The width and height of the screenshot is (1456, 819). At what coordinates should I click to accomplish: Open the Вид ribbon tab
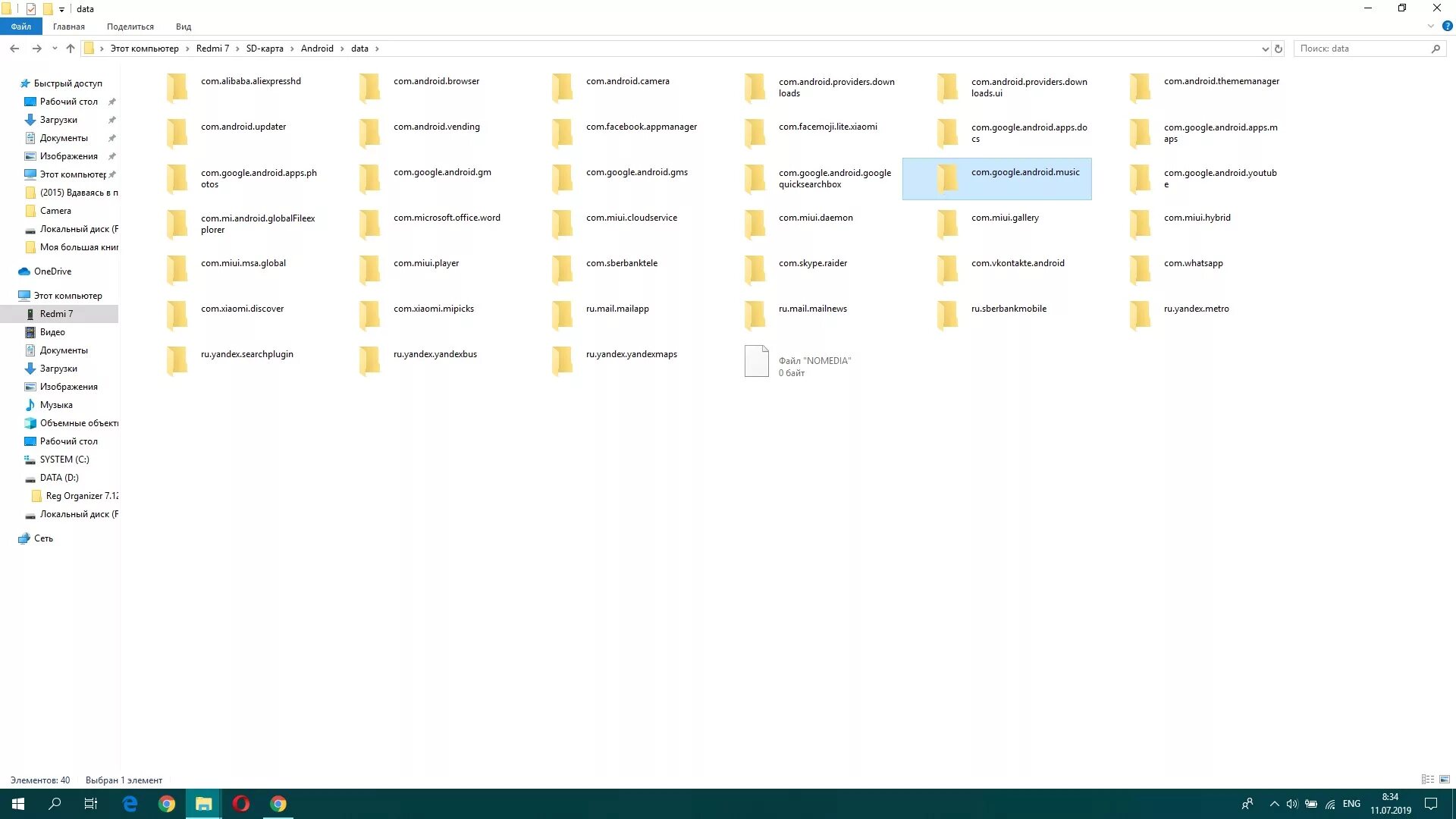tap(184, 27)
